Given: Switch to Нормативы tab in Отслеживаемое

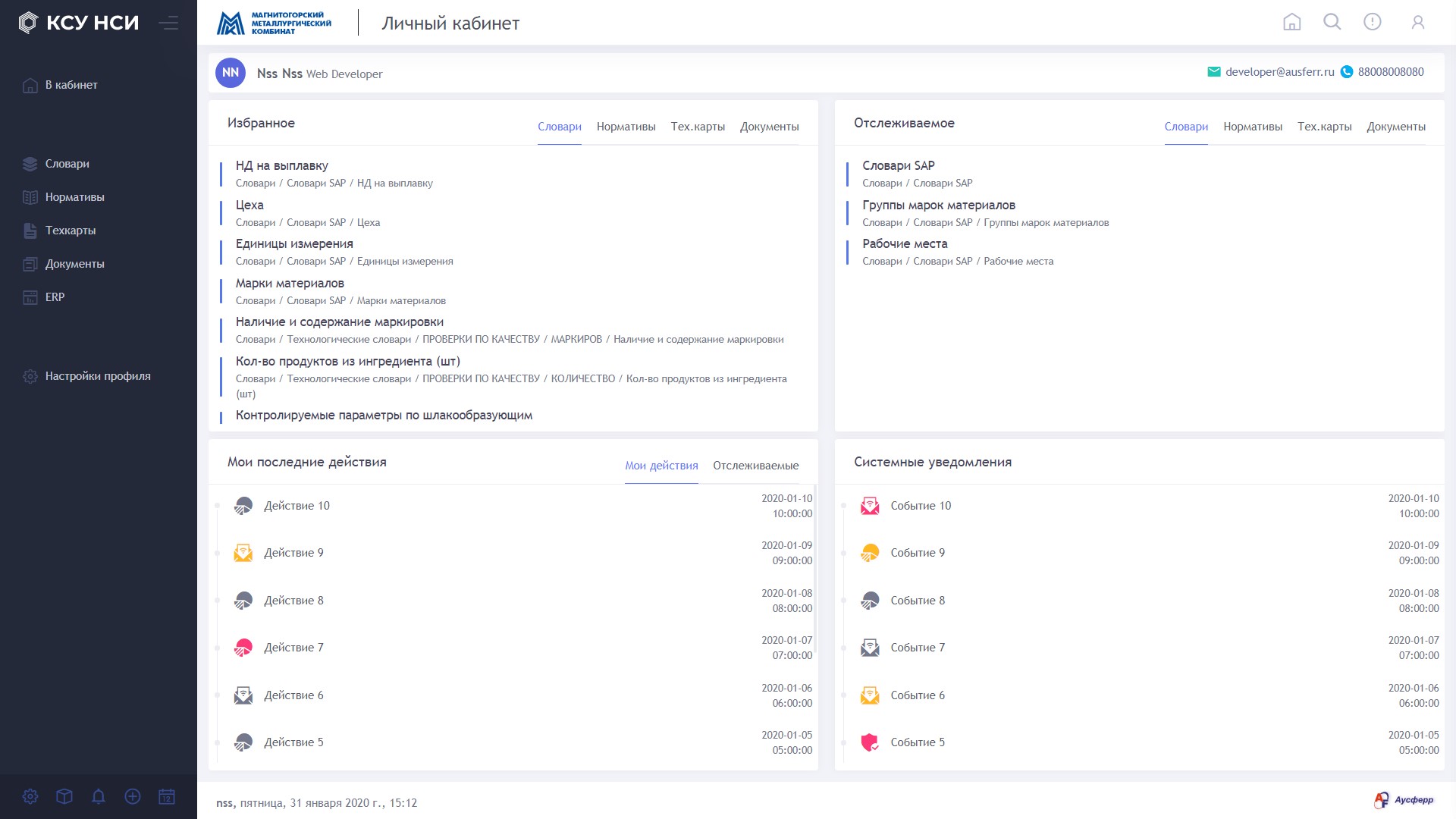Looking at the screenshot, I should [1253, 127].
